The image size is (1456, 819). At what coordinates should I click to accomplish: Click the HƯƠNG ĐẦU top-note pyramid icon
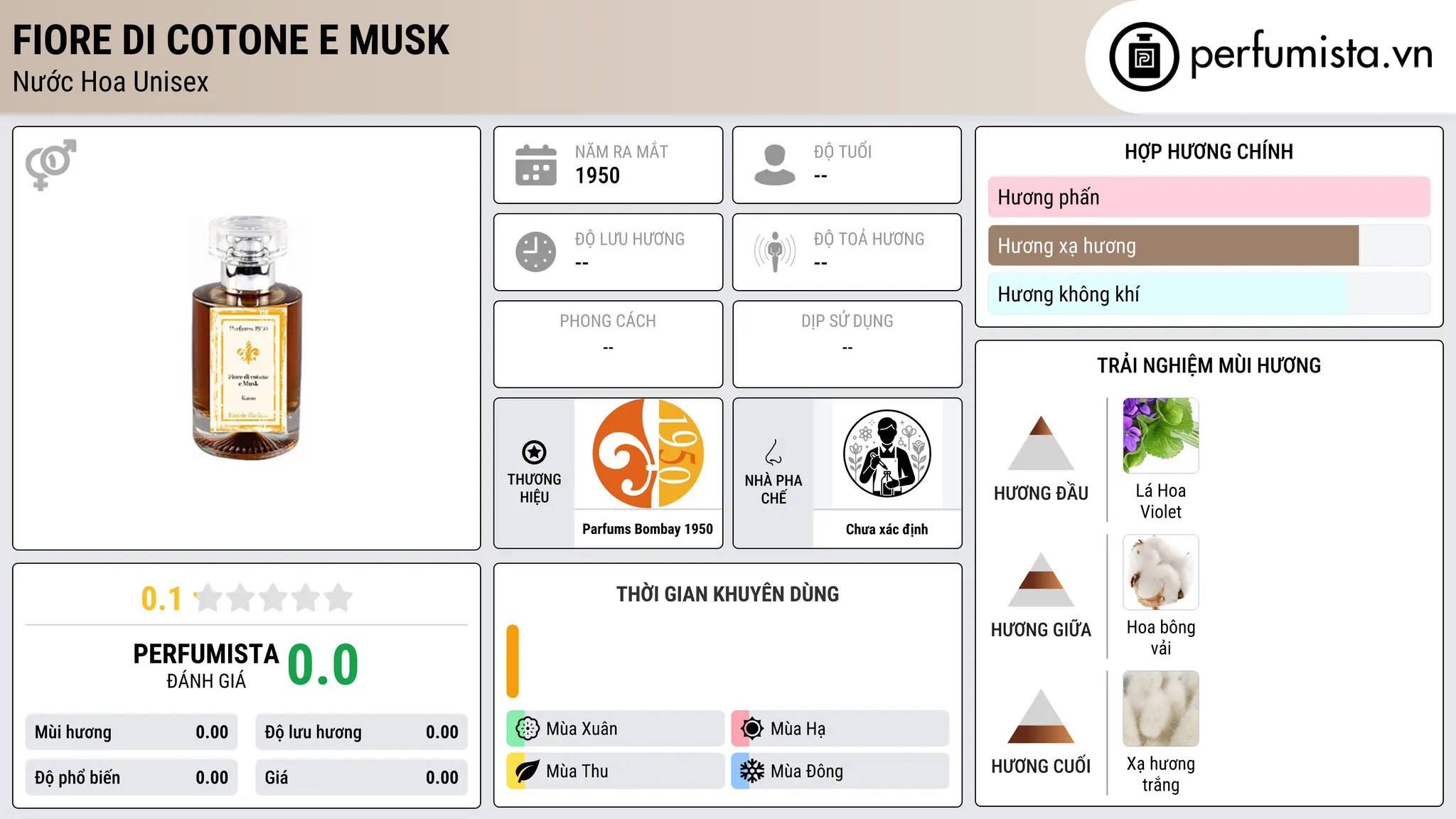[x=1041, y=443]
